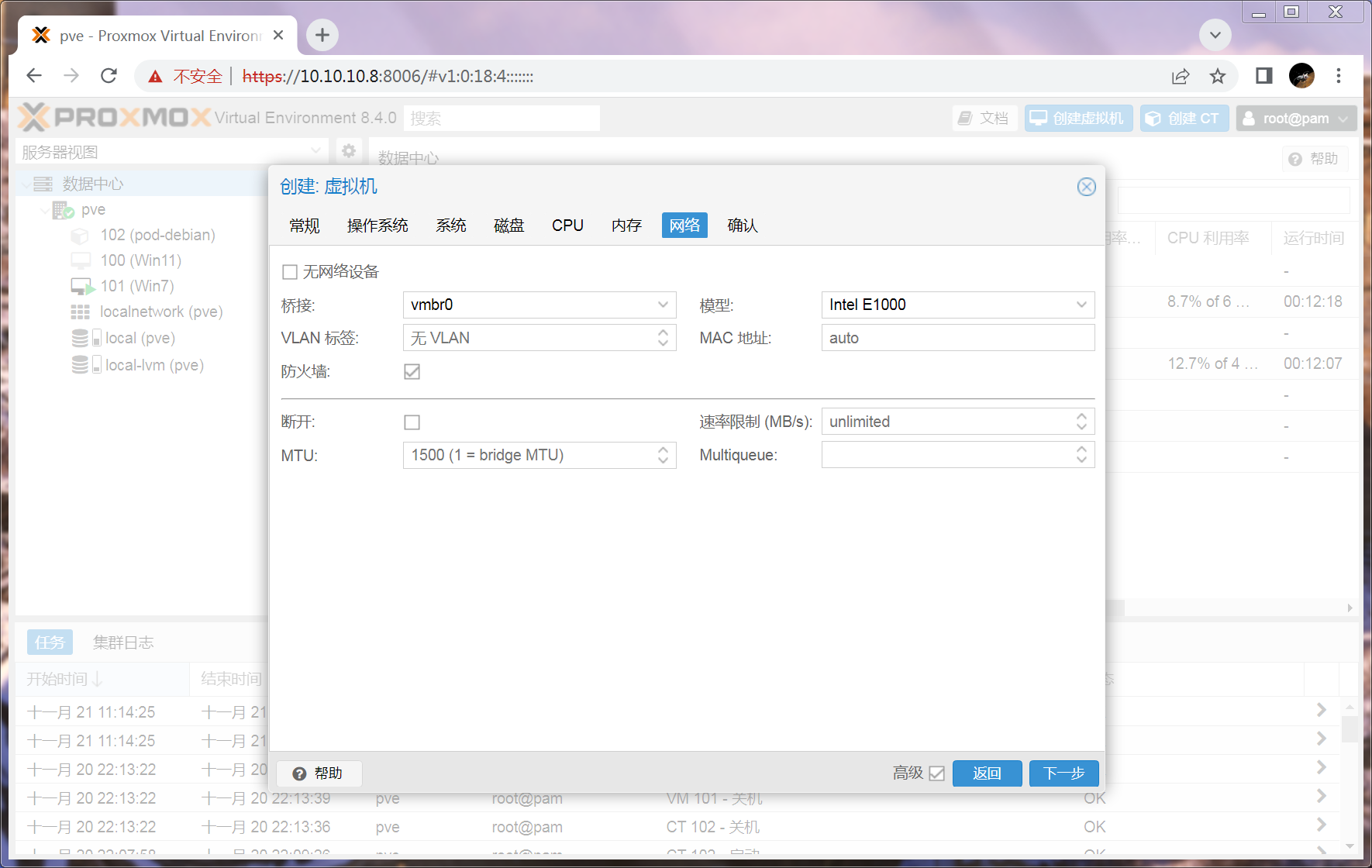Screen dimensions: 1372x868
Task: Enable the 无网络设备 checkbox
Action: coord(290,272)
